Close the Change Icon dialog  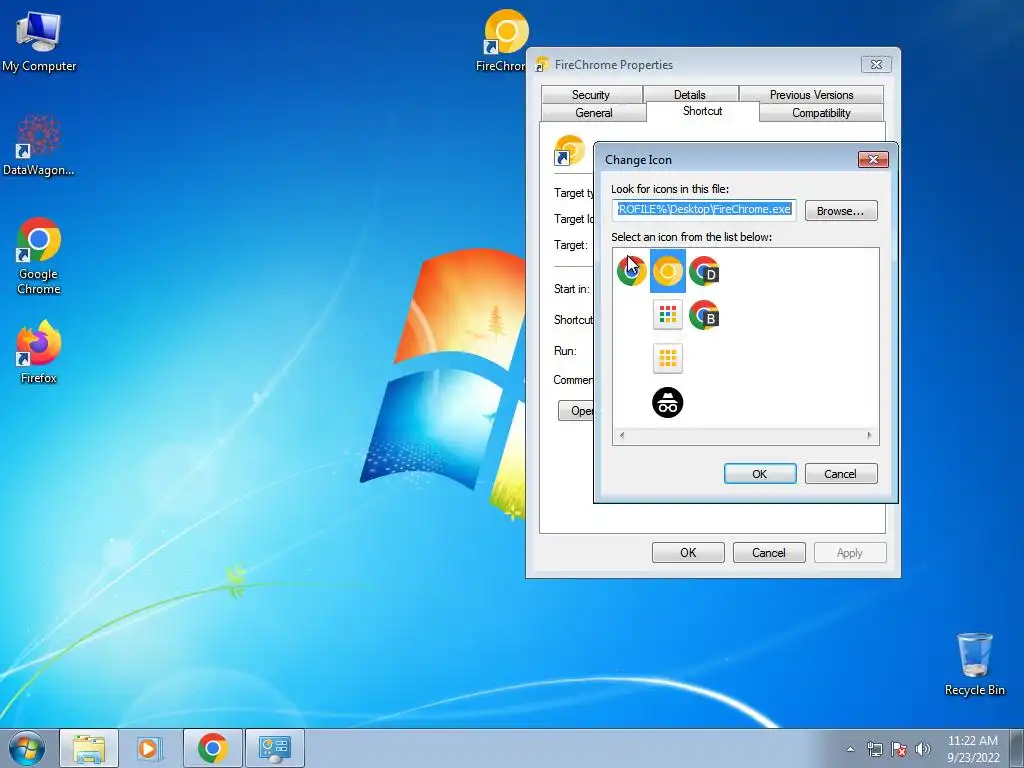pyautogui.click(x=873, y=159)
